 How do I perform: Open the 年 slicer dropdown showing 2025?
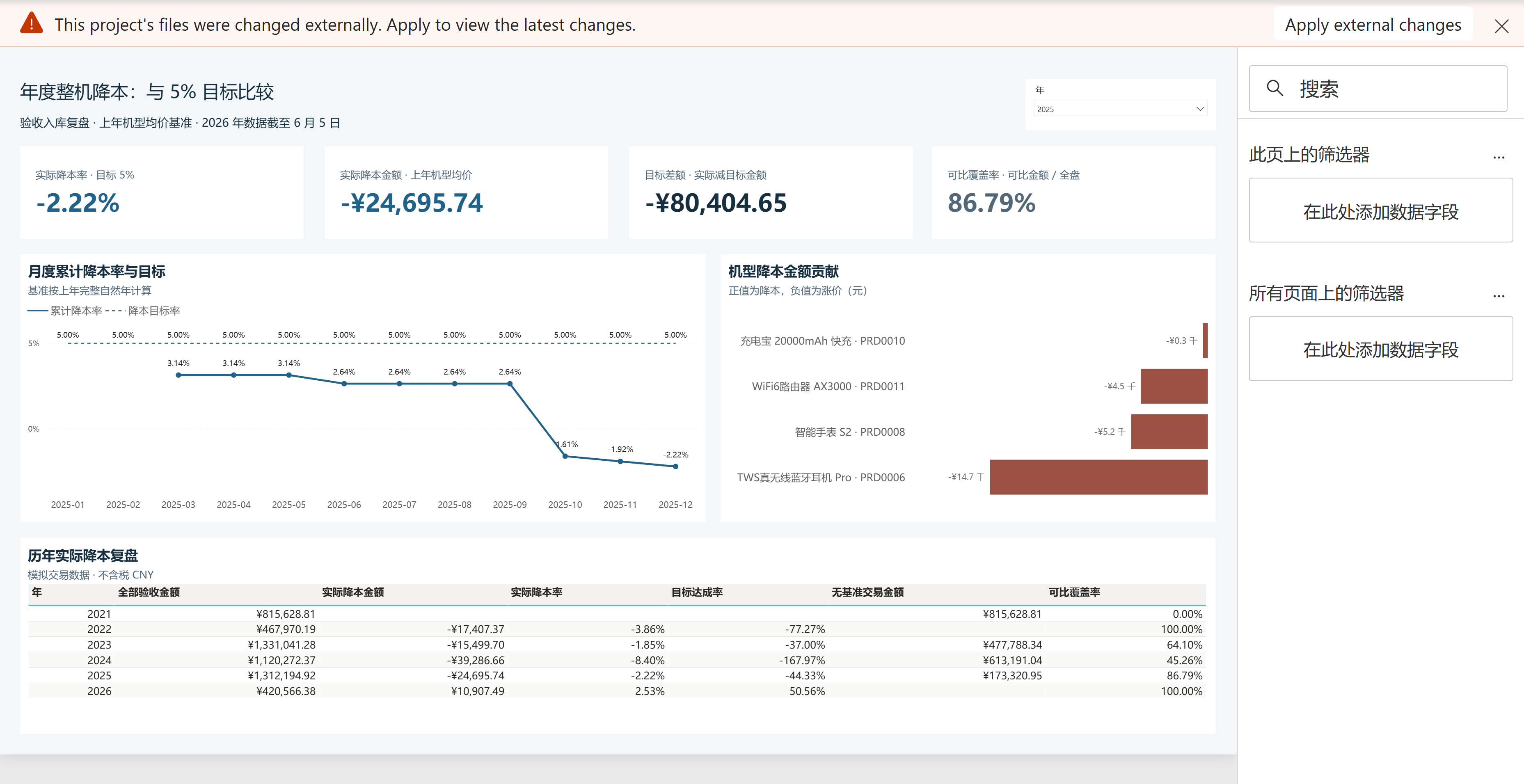pos(1120,109)
